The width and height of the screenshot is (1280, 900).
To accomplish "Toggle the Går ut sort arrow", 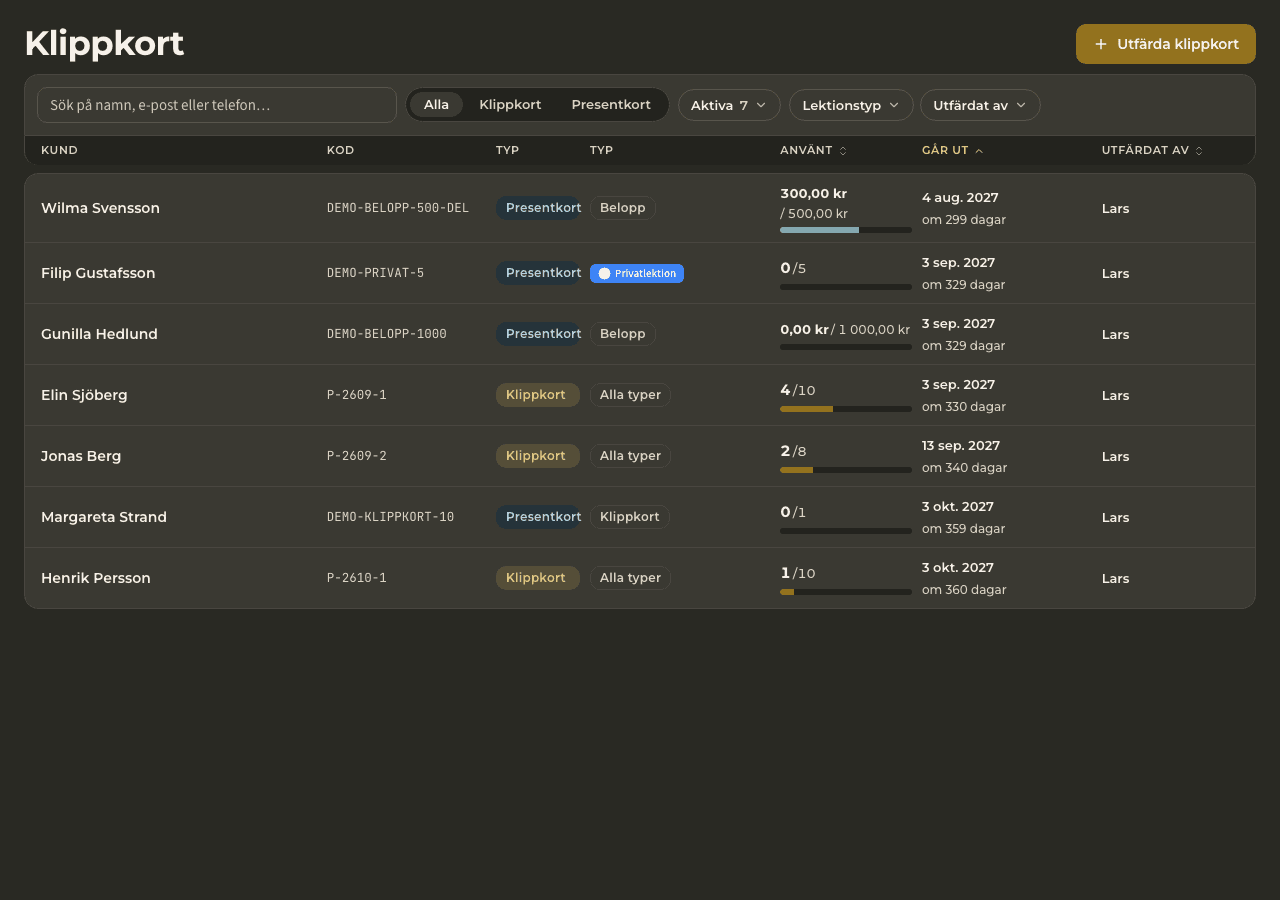I will click(x=979, y=151).
